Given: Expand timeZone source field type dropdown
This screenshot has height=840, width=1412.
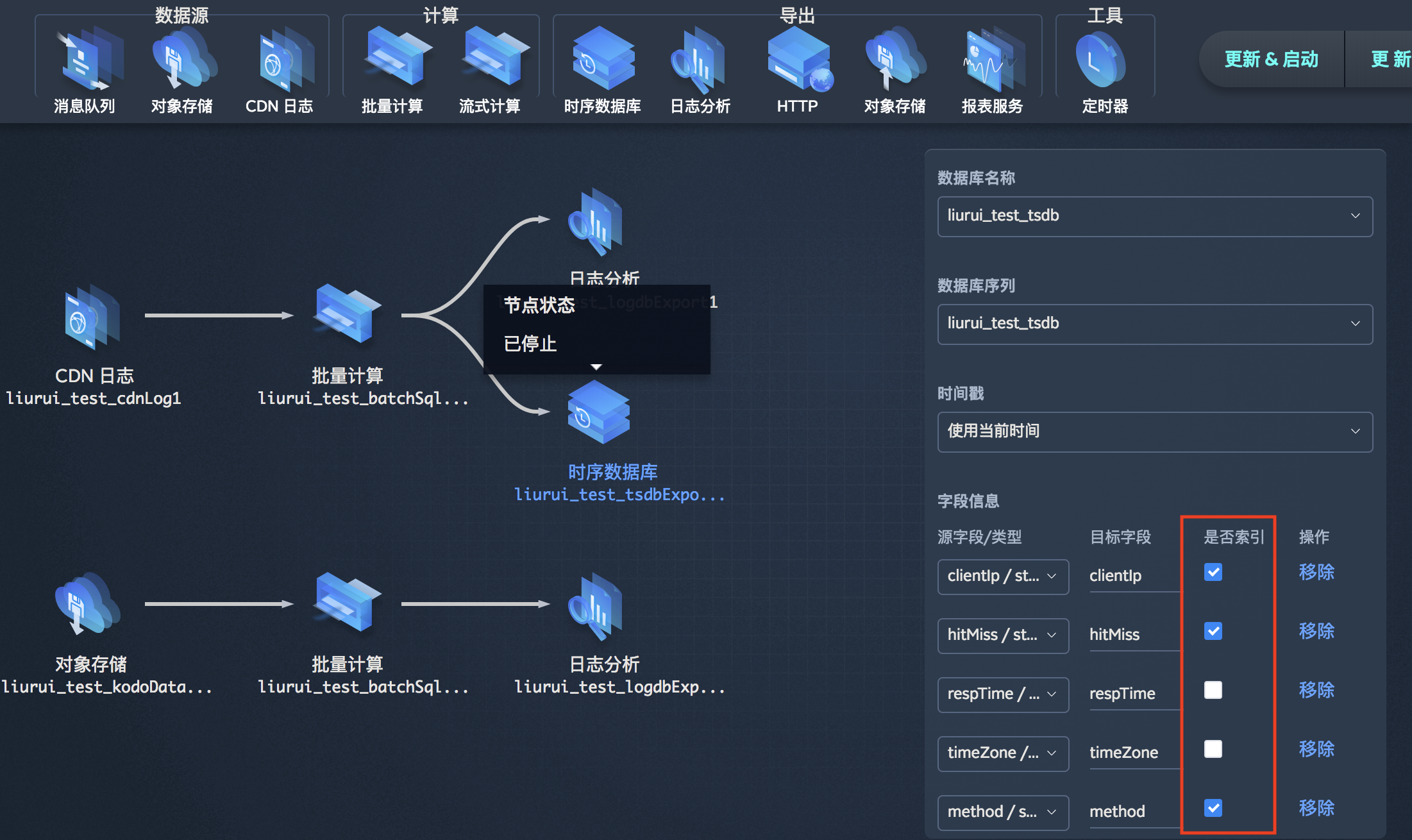Looking at the screenshot, I should pyautogui.click(x=1003, y=753).
